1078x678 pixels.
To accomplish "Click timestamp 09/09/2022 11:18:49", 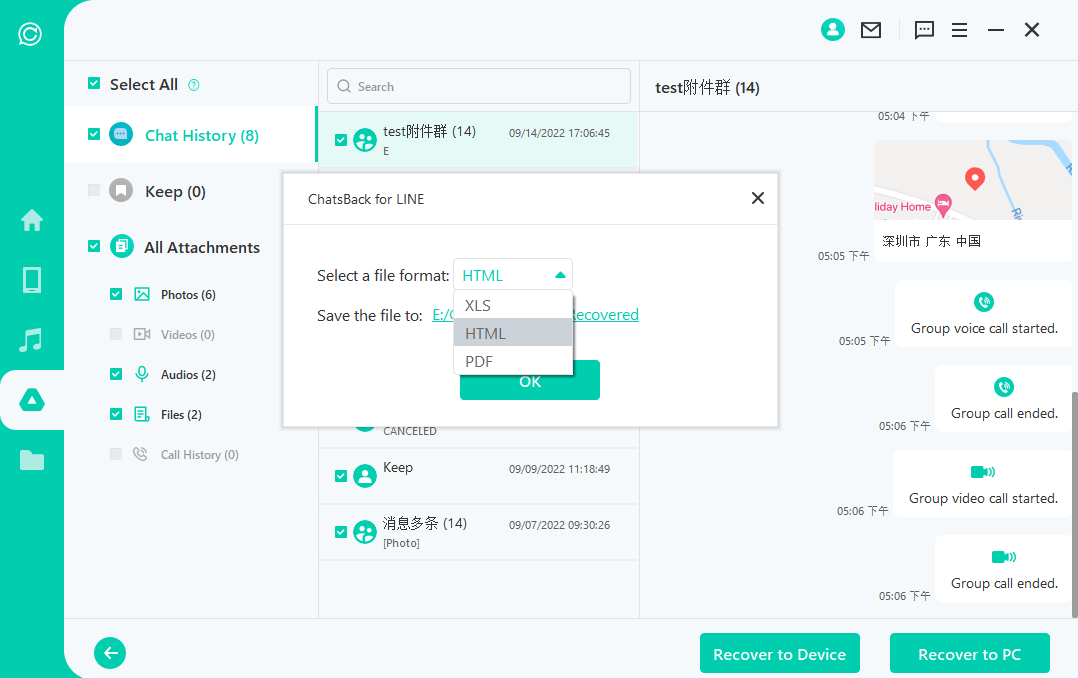I will [x=559, y=469].
